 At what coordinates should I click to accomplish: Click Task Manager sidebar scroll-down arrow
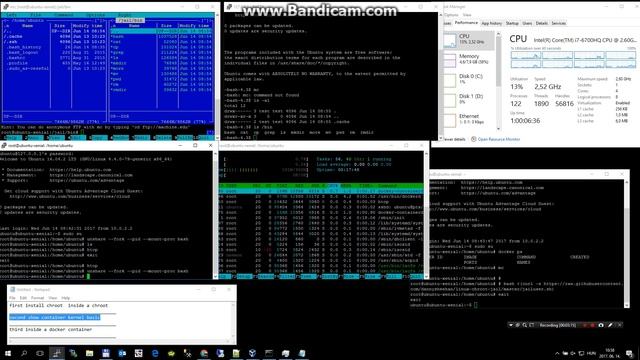point(498,129)
